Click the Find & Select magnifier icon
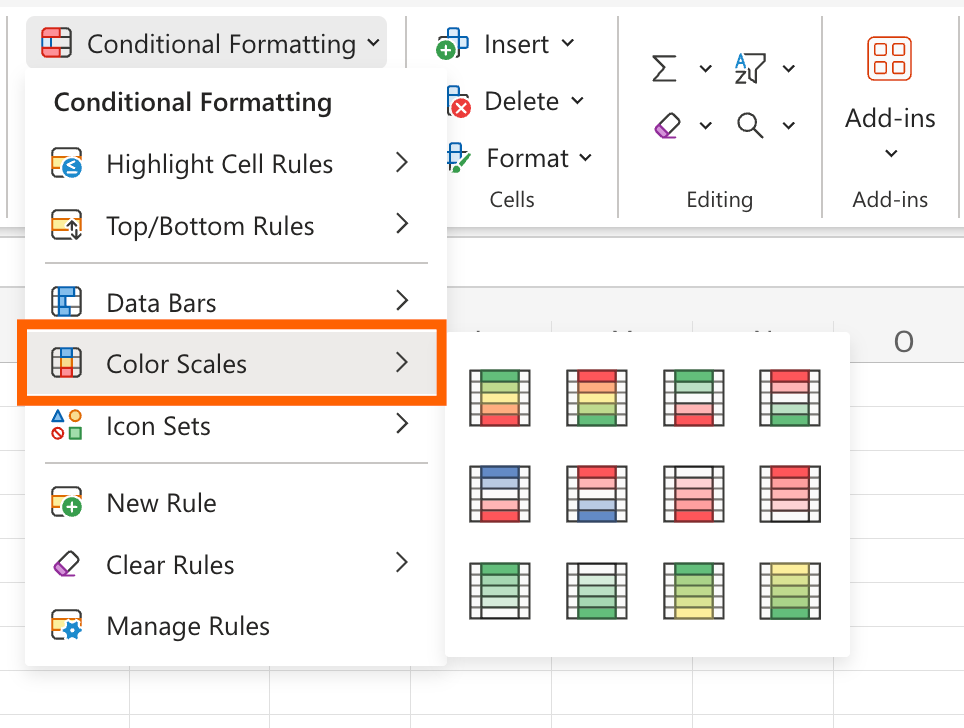Viewport: 964px width, 728px height. [x=749, y=125]
